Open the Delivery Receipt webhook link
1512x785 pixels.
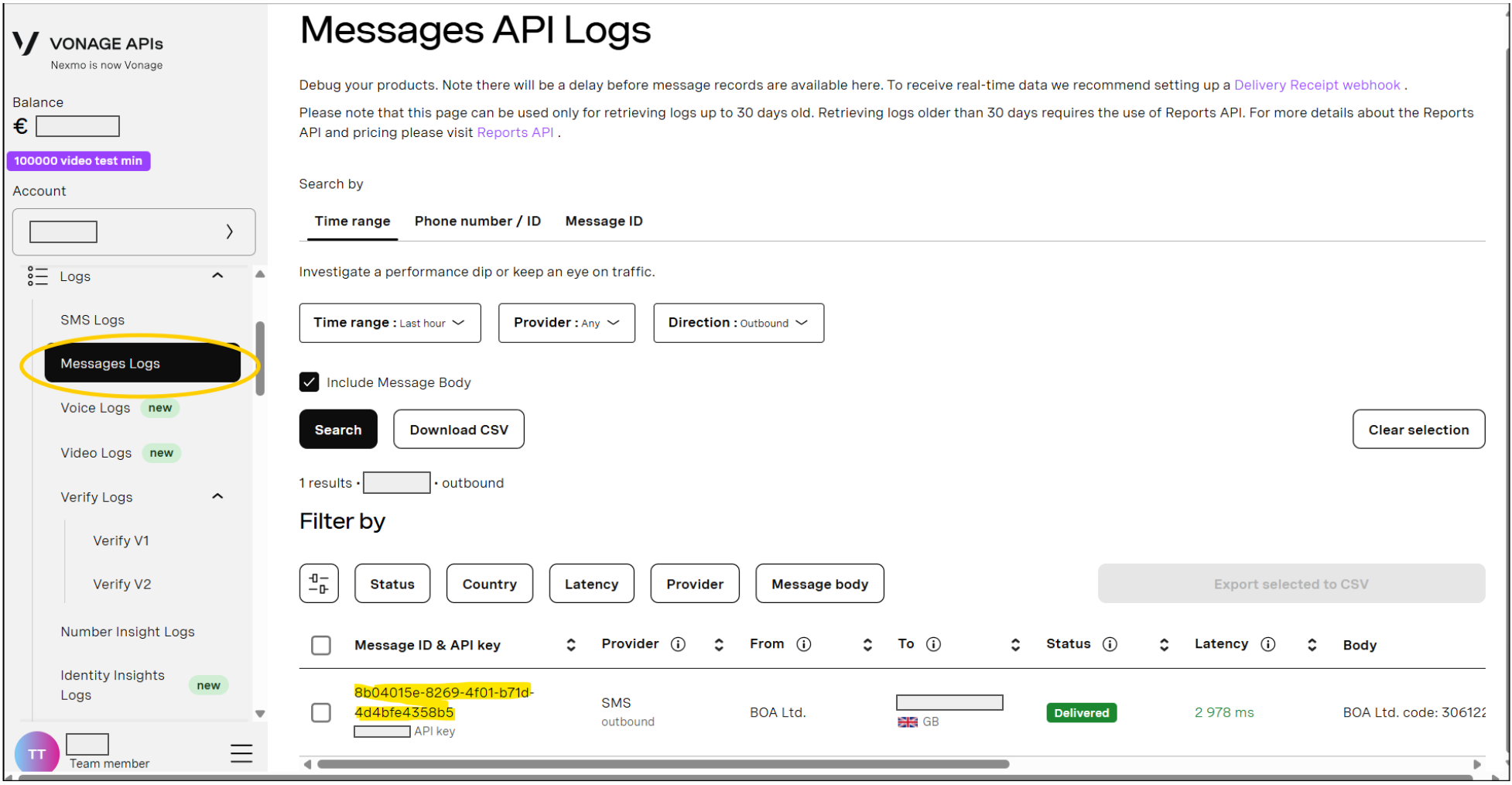pyautogui.click(x=1317, y=85)
